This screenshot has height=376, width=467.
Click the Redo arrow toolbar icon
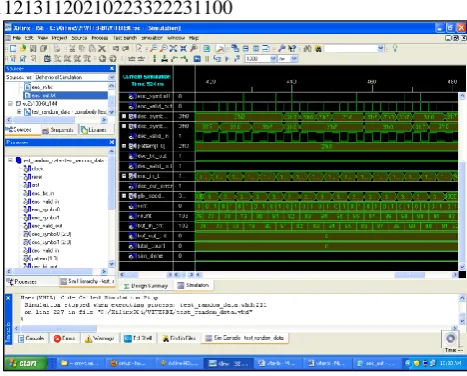125,49
